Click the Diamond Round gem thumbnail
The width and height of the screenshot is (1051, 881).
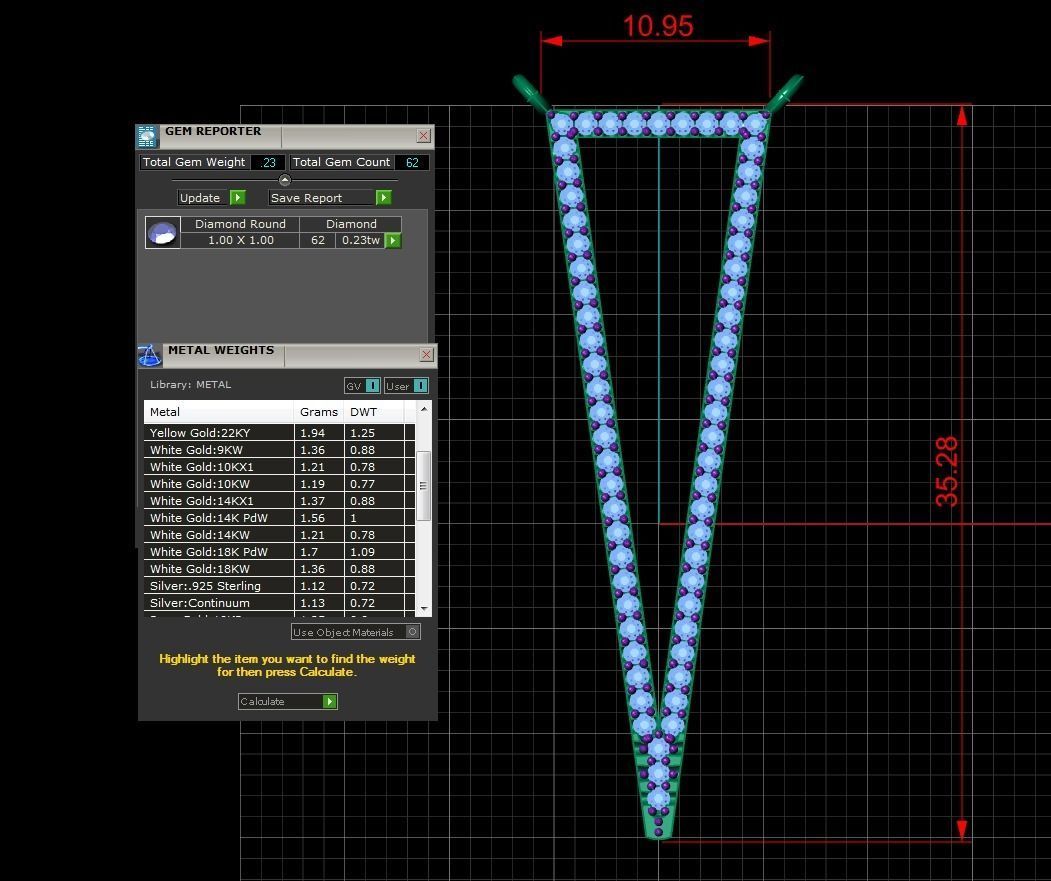tap(162, 233)
